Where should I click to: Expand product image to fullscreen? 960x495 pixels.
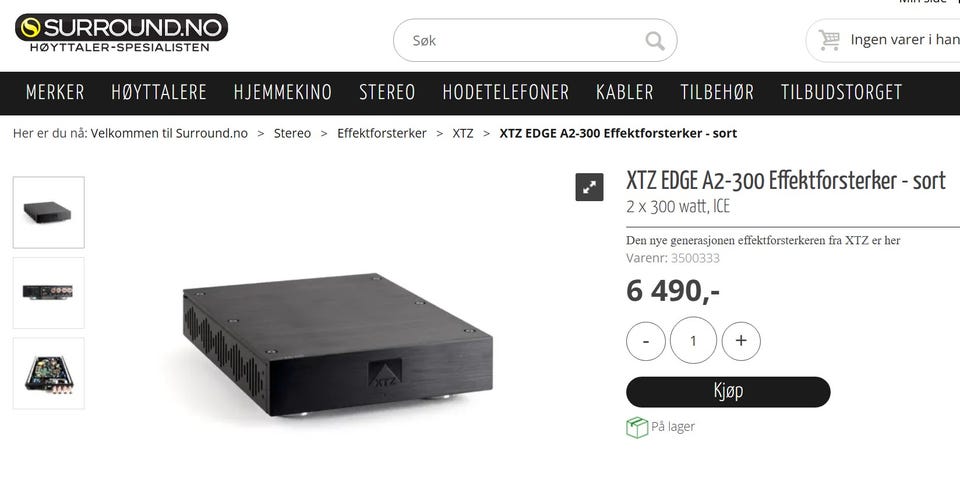click(x=589, y=187)
